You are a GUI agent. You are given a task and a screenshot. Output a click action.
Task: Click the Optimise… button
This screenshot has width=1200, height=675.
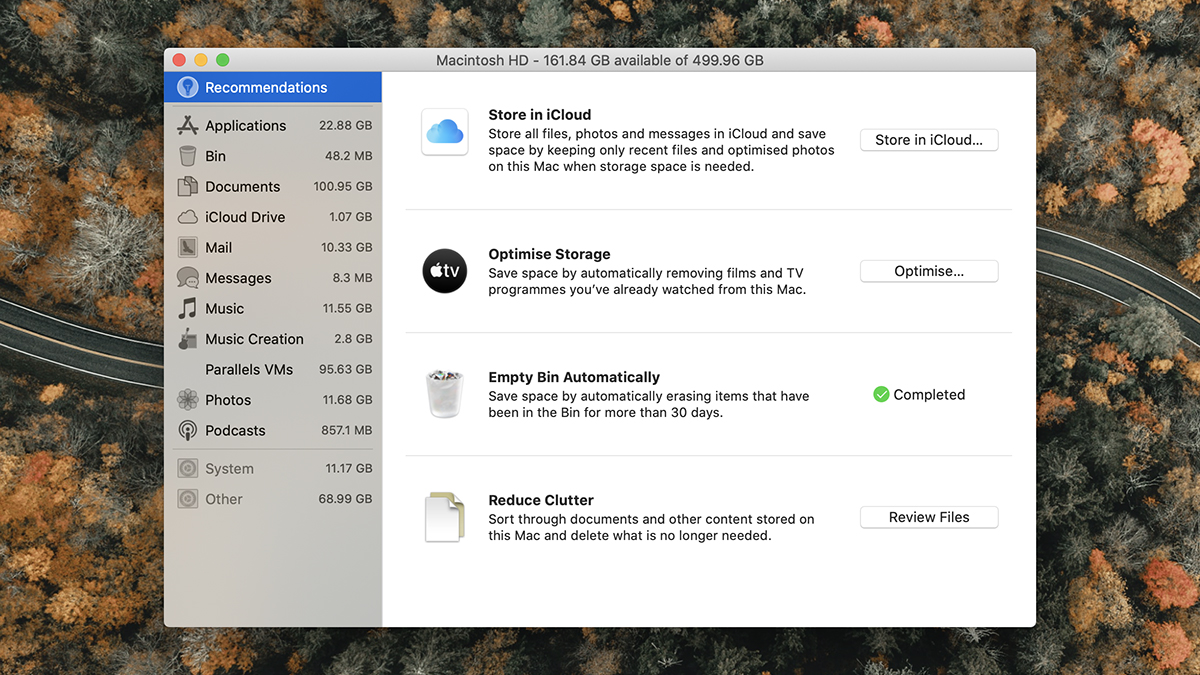(929, 271)
